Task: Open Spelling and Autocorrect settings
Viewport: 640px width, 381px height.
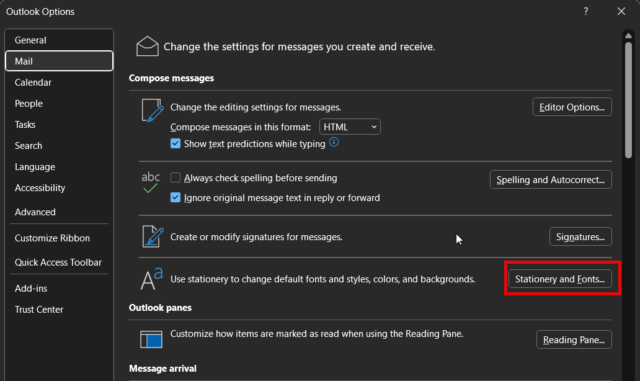Action: point(551,180)
